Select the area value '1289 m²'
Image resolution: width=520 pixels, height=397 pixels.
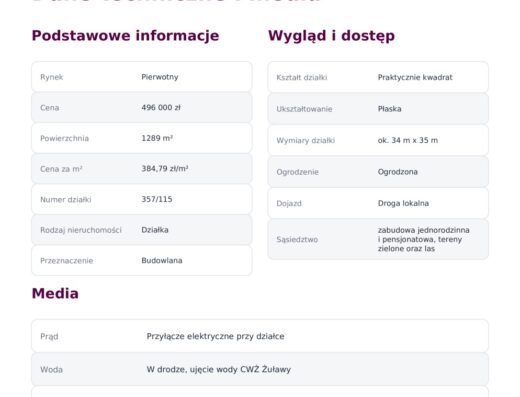tap(157, 138)
